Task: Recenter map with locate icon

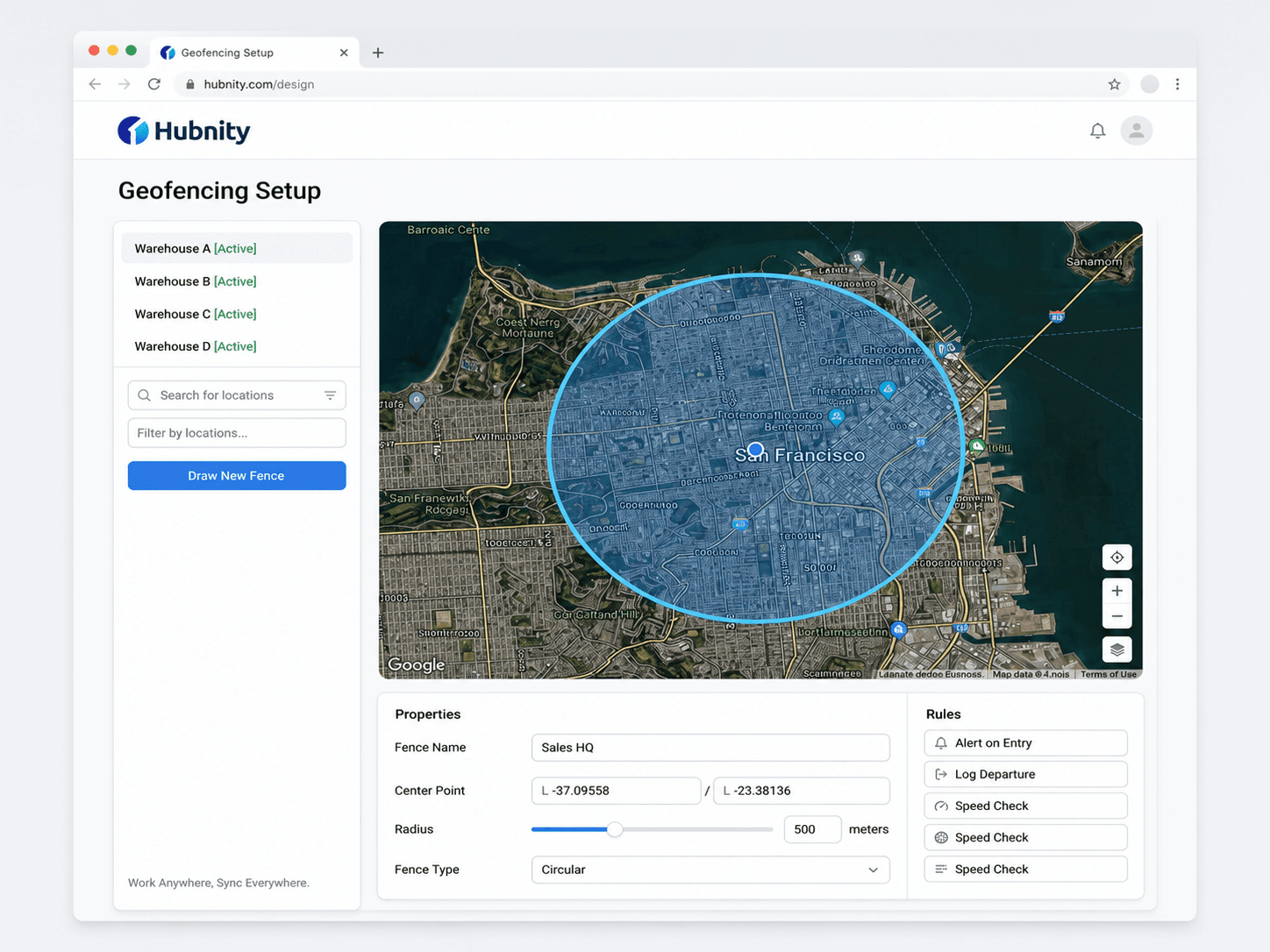Action: [1117, 558]
